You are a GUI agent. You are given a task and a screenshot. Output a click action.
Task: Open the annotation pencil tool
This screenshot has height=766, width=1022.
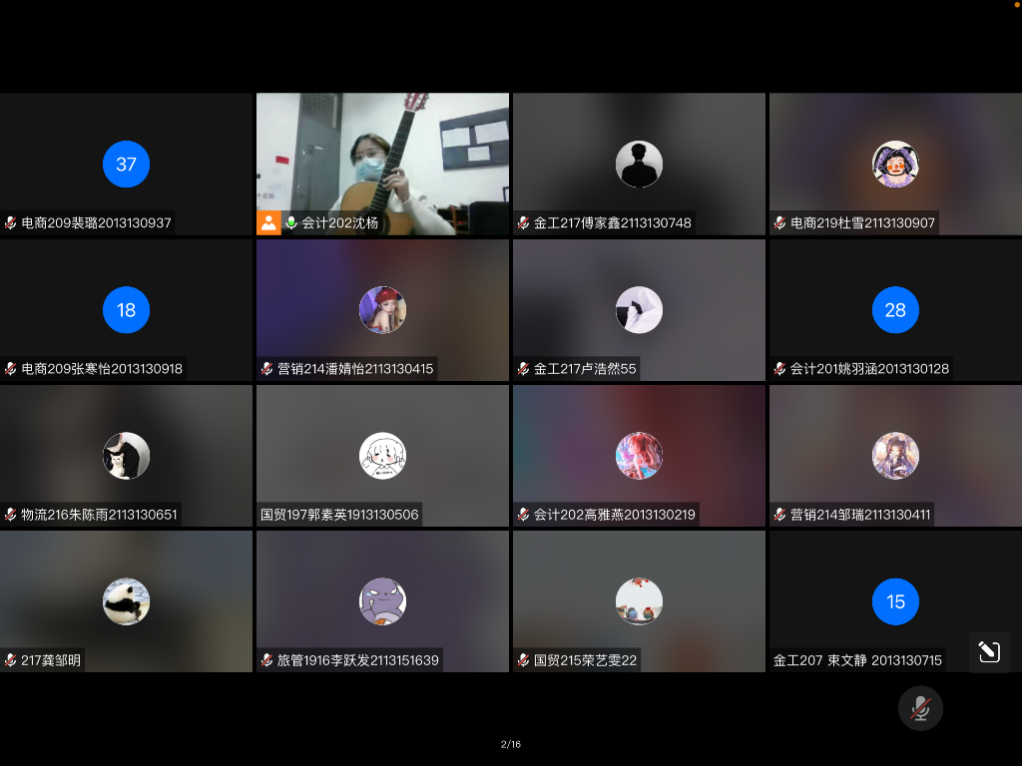[989, 651]
